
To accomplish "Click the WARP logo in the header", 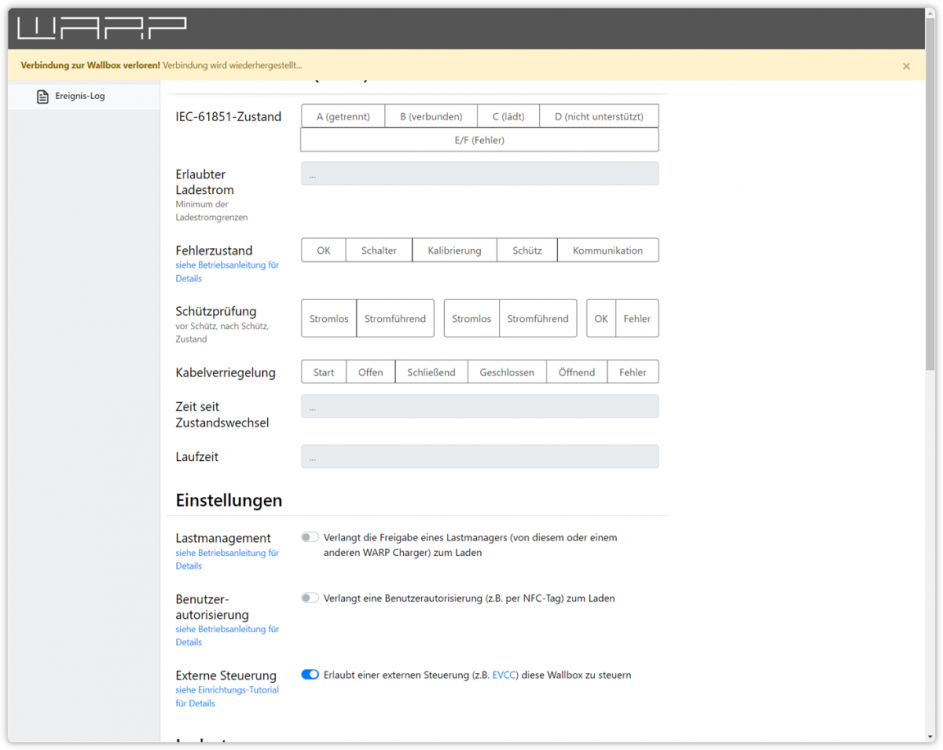I will 100,27.
